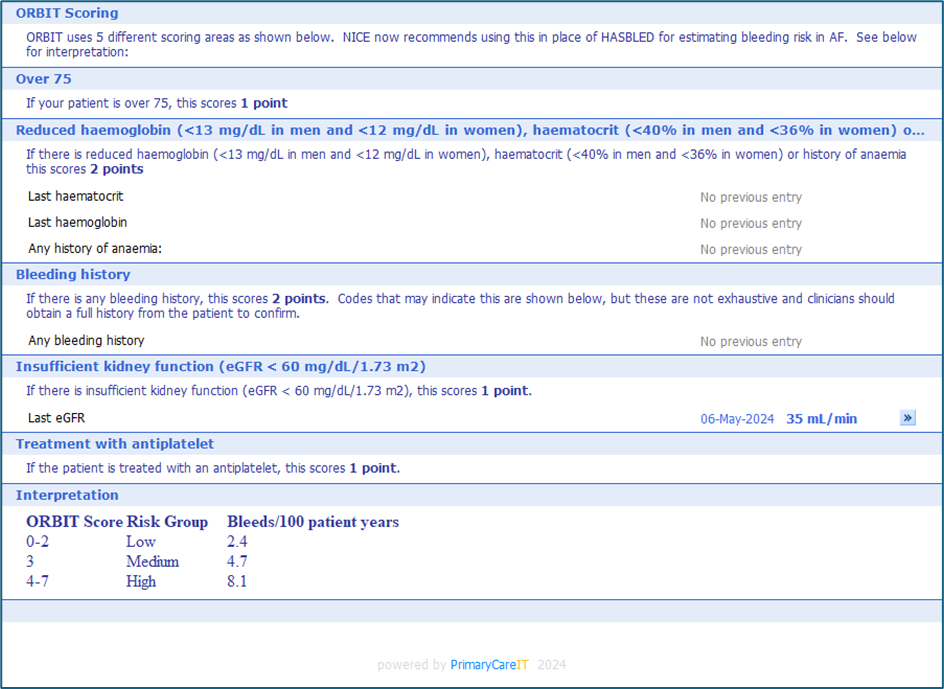
Task: Click the Any history of anaemia label
Action: pos(95,249)
